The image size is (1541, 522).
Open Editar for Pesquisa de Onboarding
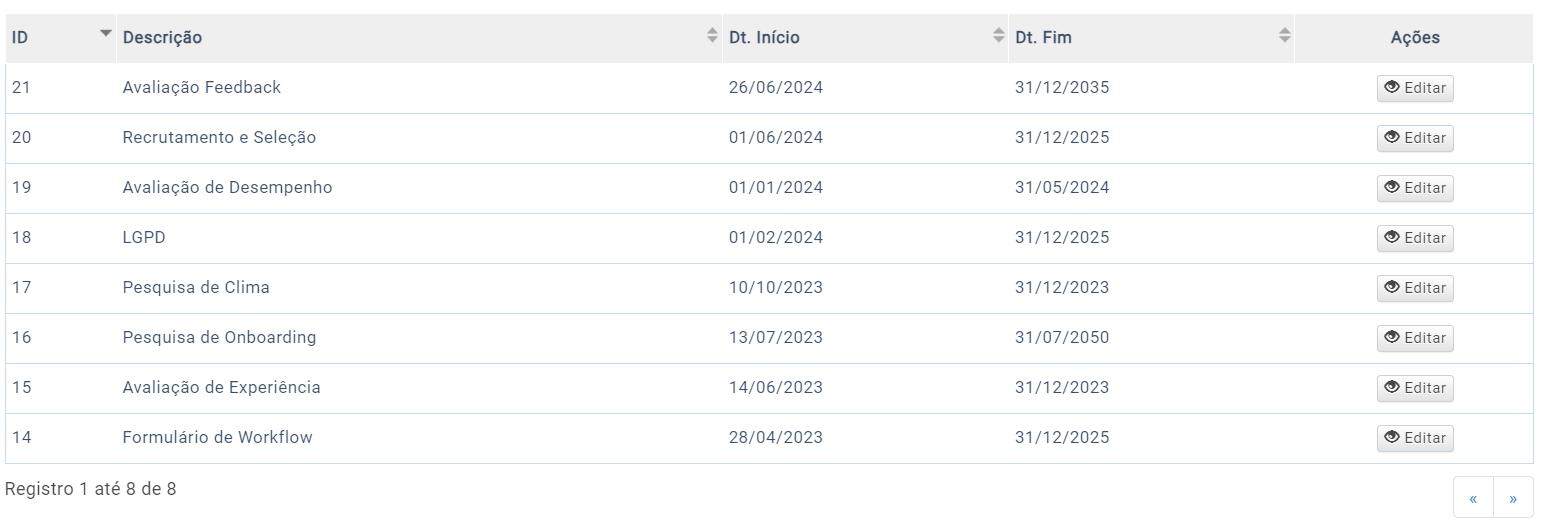tap(1415, 338)
